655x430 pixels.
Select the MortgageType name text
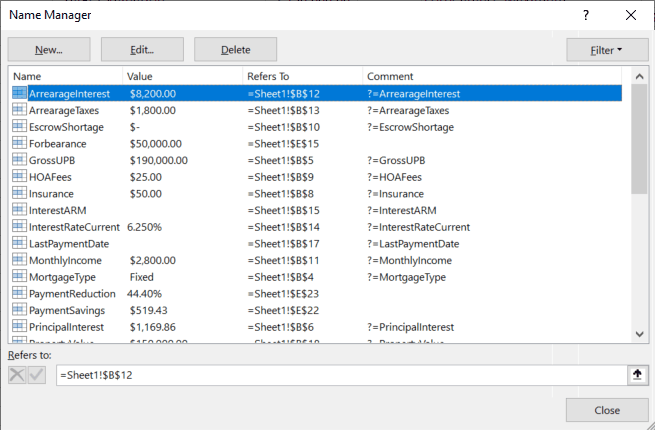[x=62, y=277]
